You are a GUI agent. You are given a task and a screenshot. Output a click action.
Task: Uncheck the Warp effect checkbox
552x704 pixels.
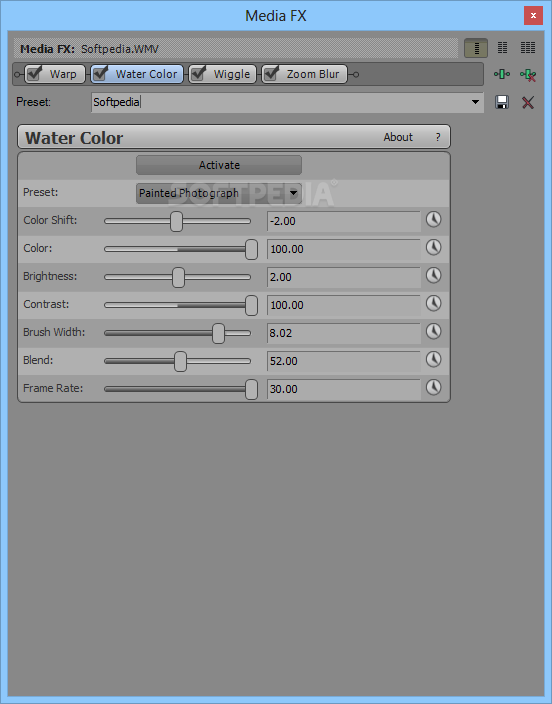35,74
